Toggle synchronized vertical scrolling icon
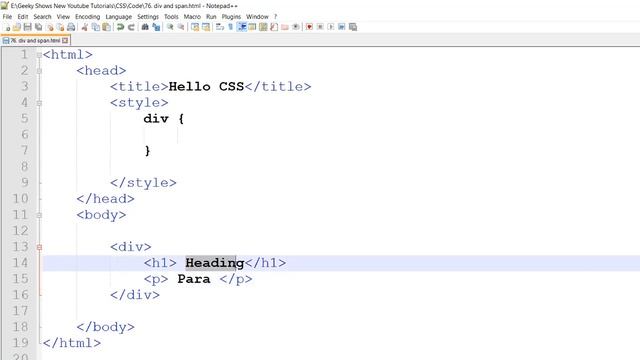The height and width of the screenshot is (360, 640). click(x=195, y=27)
